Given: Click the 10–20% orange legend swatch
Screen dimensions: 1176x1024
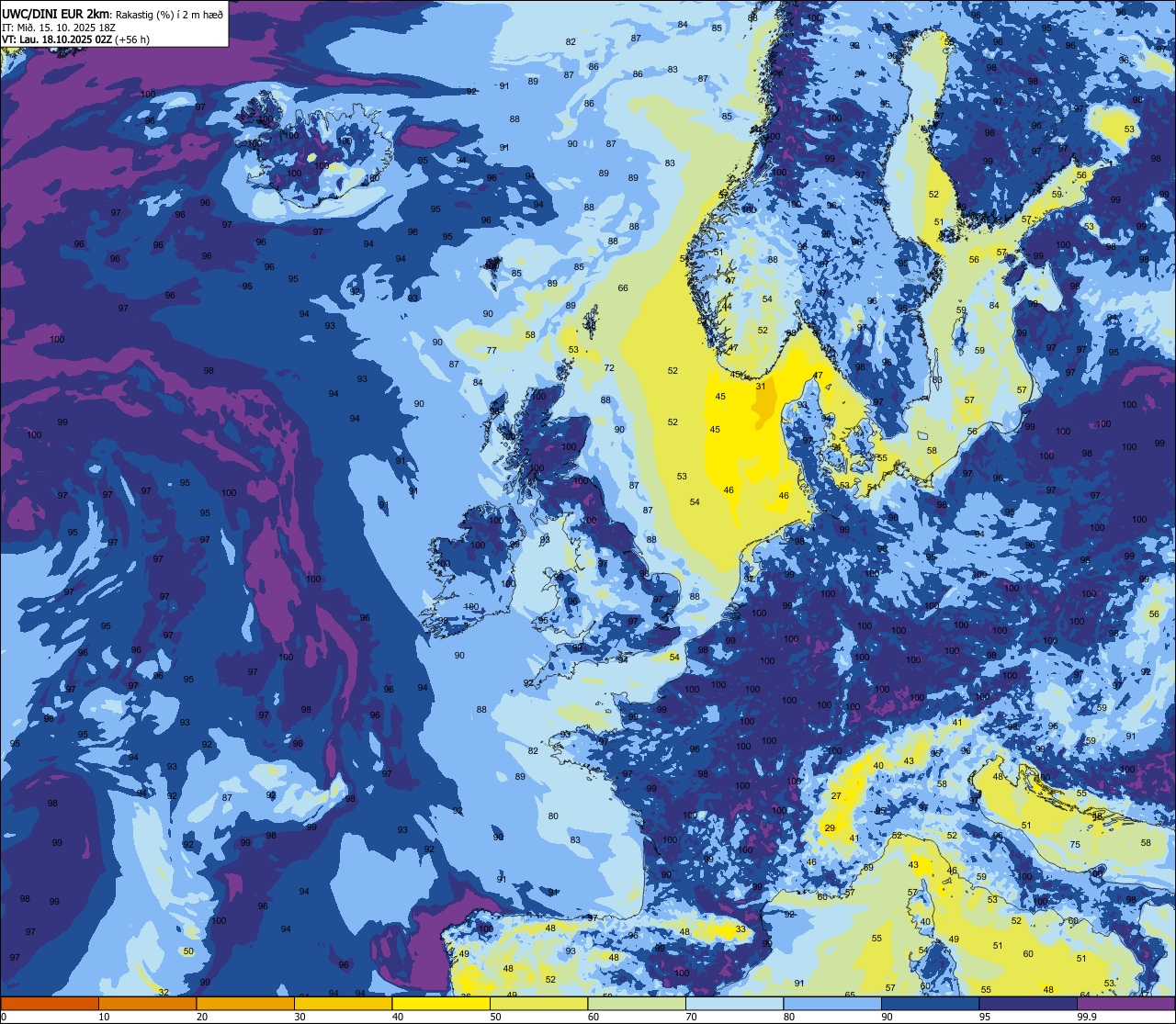Looking at the screenshot, I should click(147, 1003).
